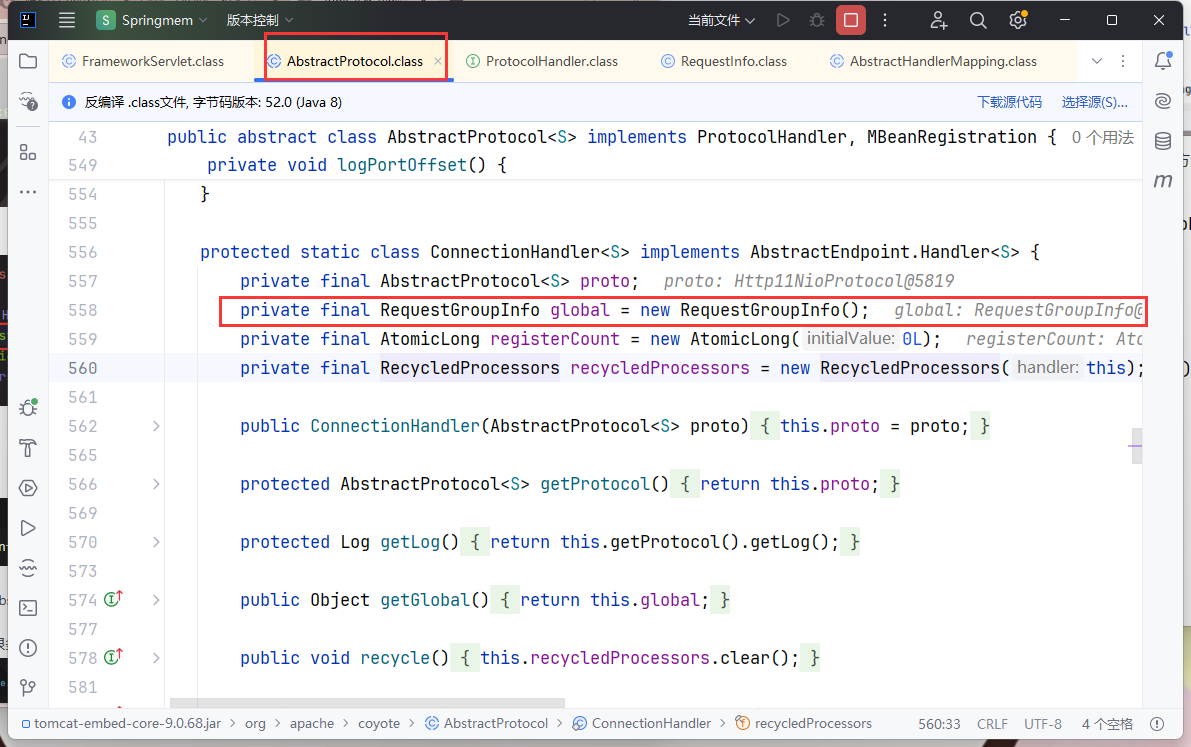Open Search Everywhere magnifier icon
Viewport: 1191px width, 747px height.
978,20
